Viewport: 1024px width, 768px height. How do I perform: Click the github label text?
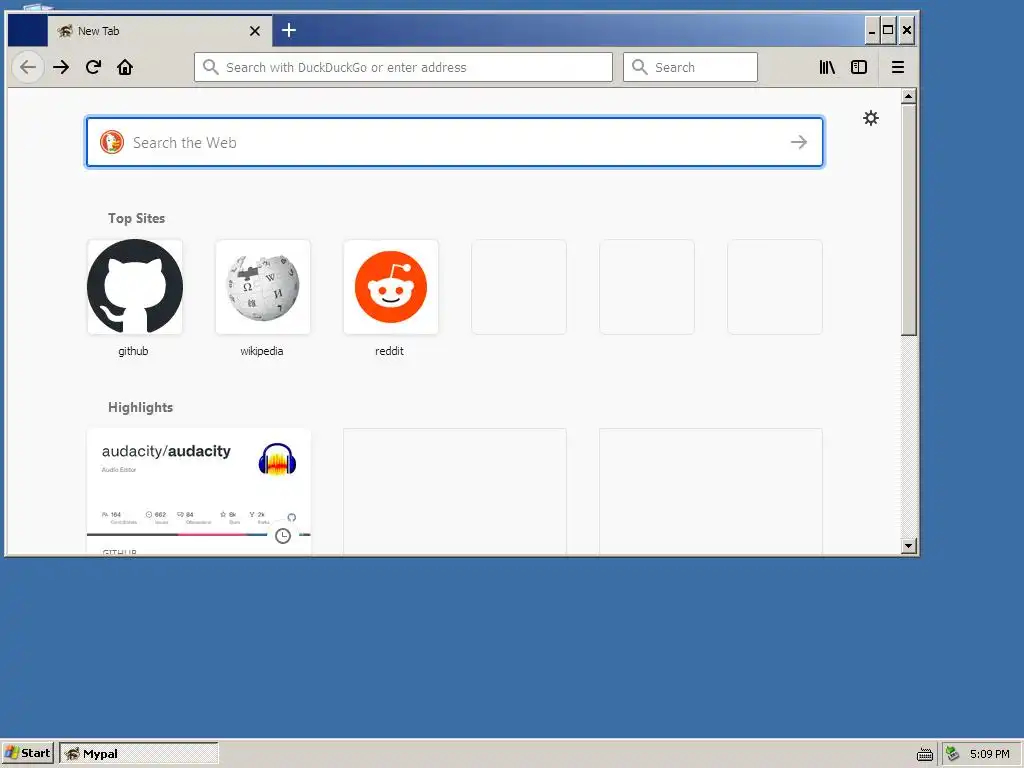[x=133, y=351]
